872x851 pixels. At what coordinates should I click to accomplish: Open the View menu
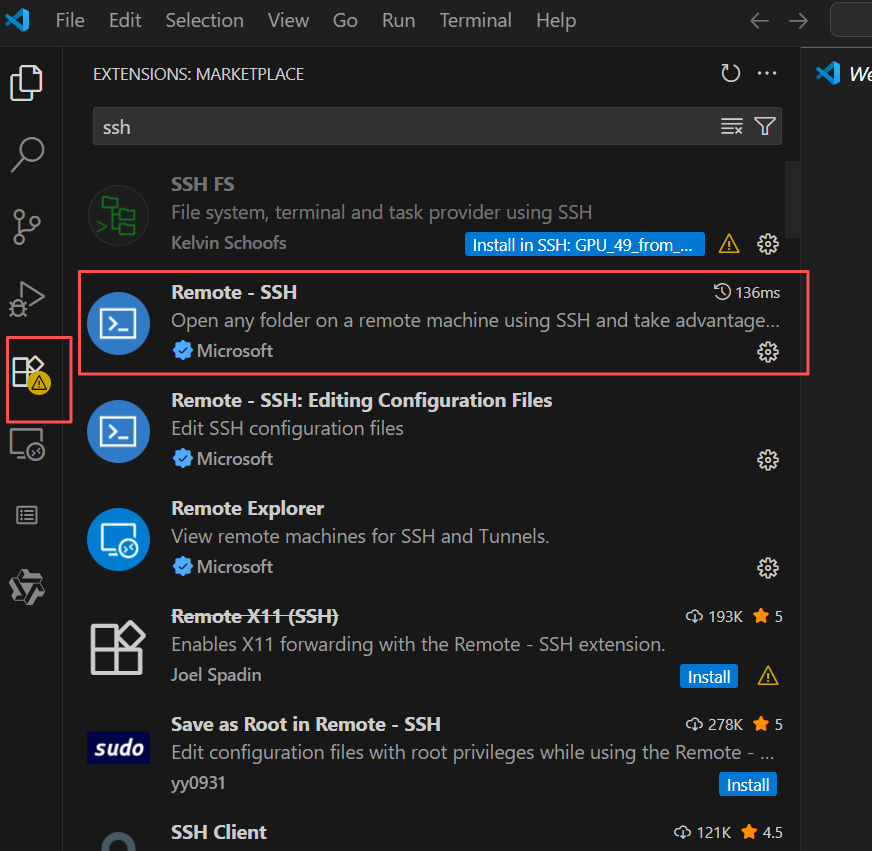coord(288,21)
